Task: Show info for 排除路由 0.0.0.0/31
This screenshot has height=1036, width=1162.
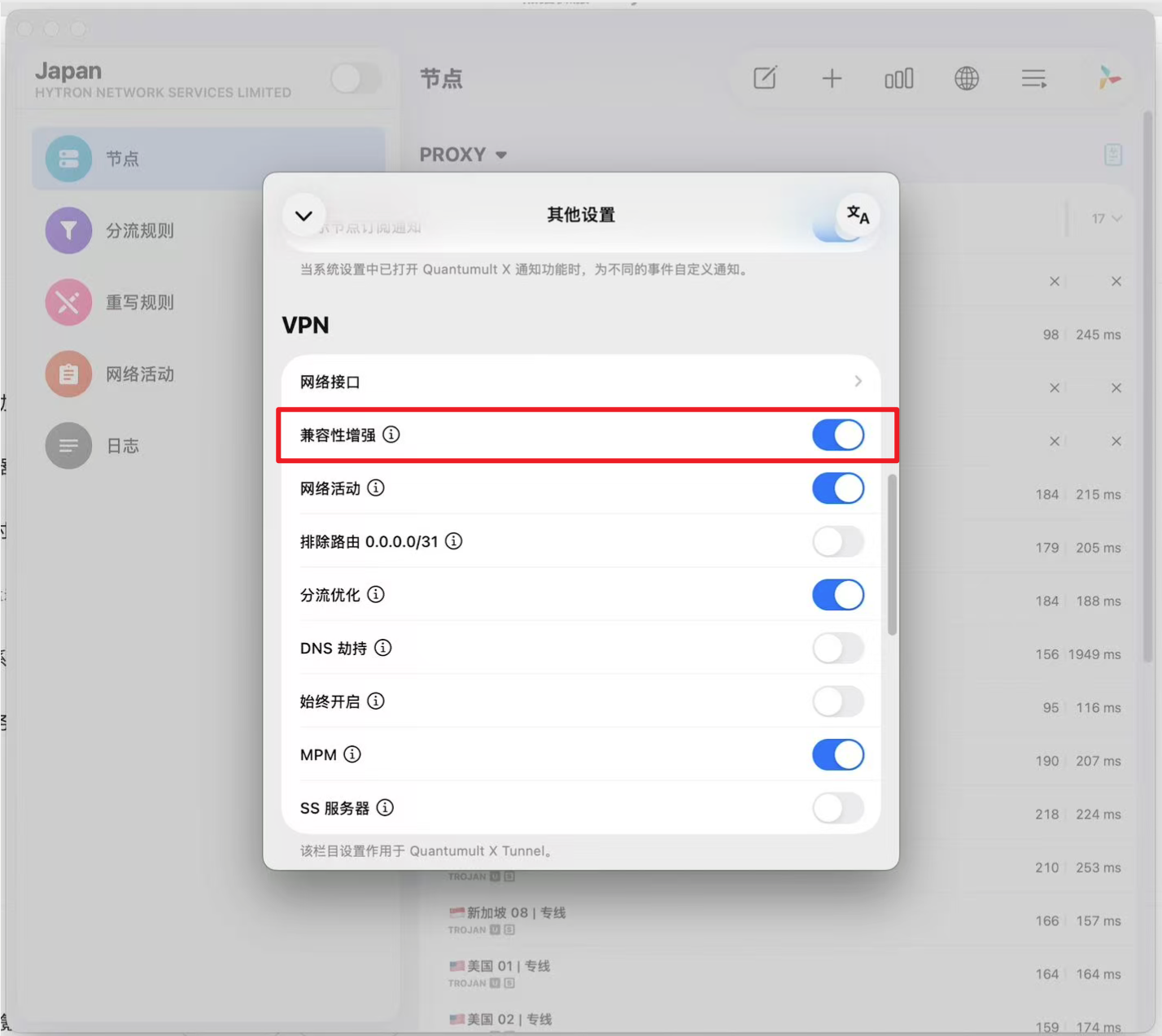Action: pos(454,541)
